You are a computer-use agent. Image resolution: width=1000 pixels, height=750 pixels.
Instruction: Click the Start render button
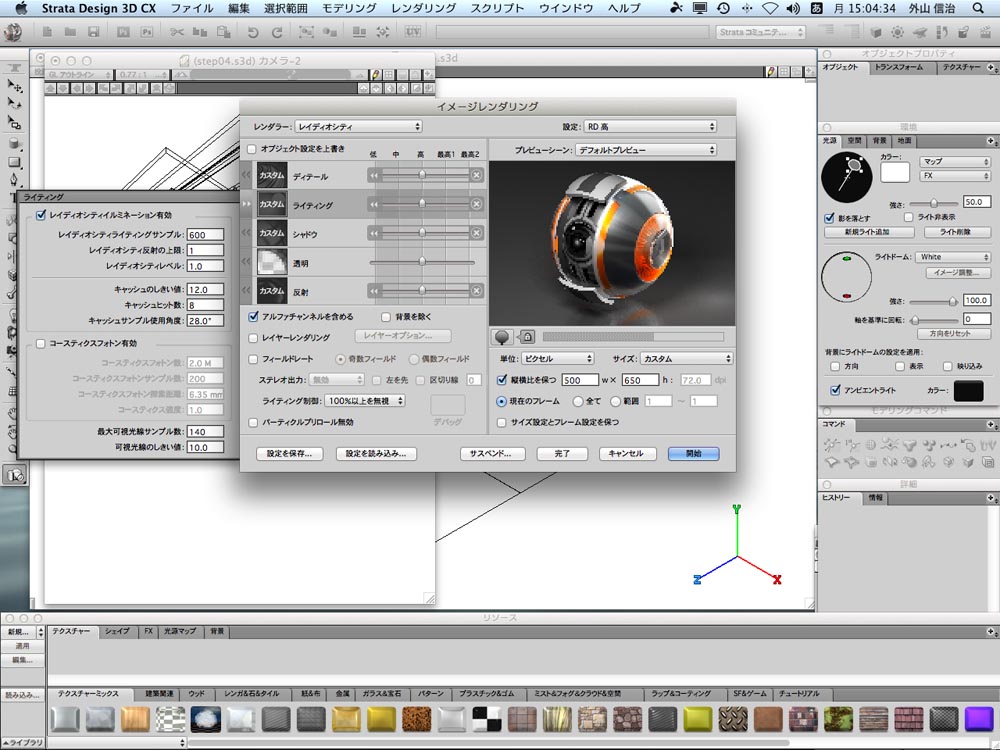click(693, 453)
